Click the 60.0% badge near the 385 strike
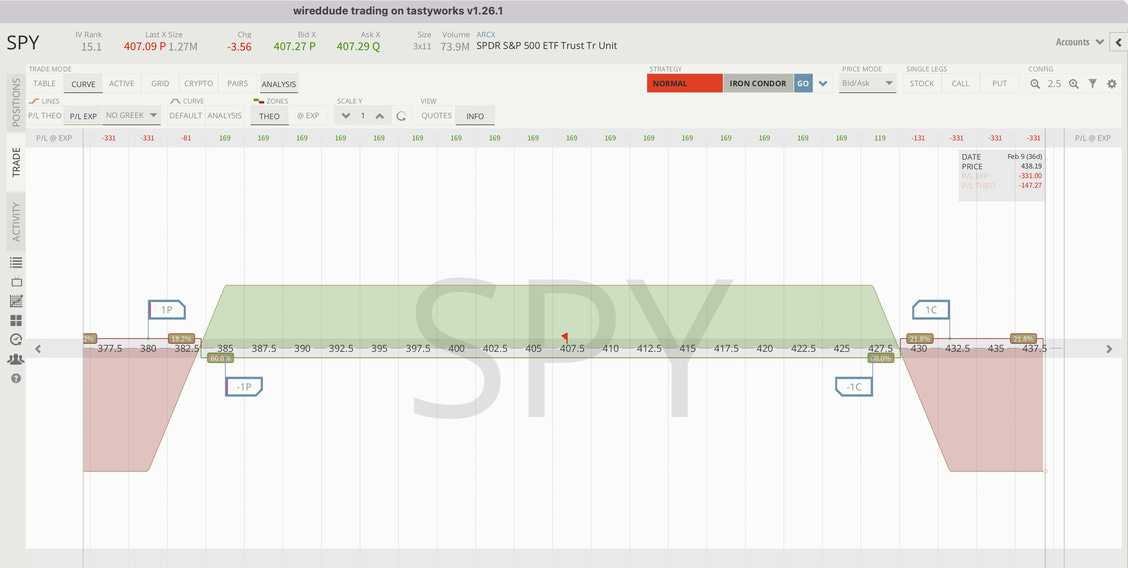Viewport: 1128px width, 568px height. pos(219,357)
